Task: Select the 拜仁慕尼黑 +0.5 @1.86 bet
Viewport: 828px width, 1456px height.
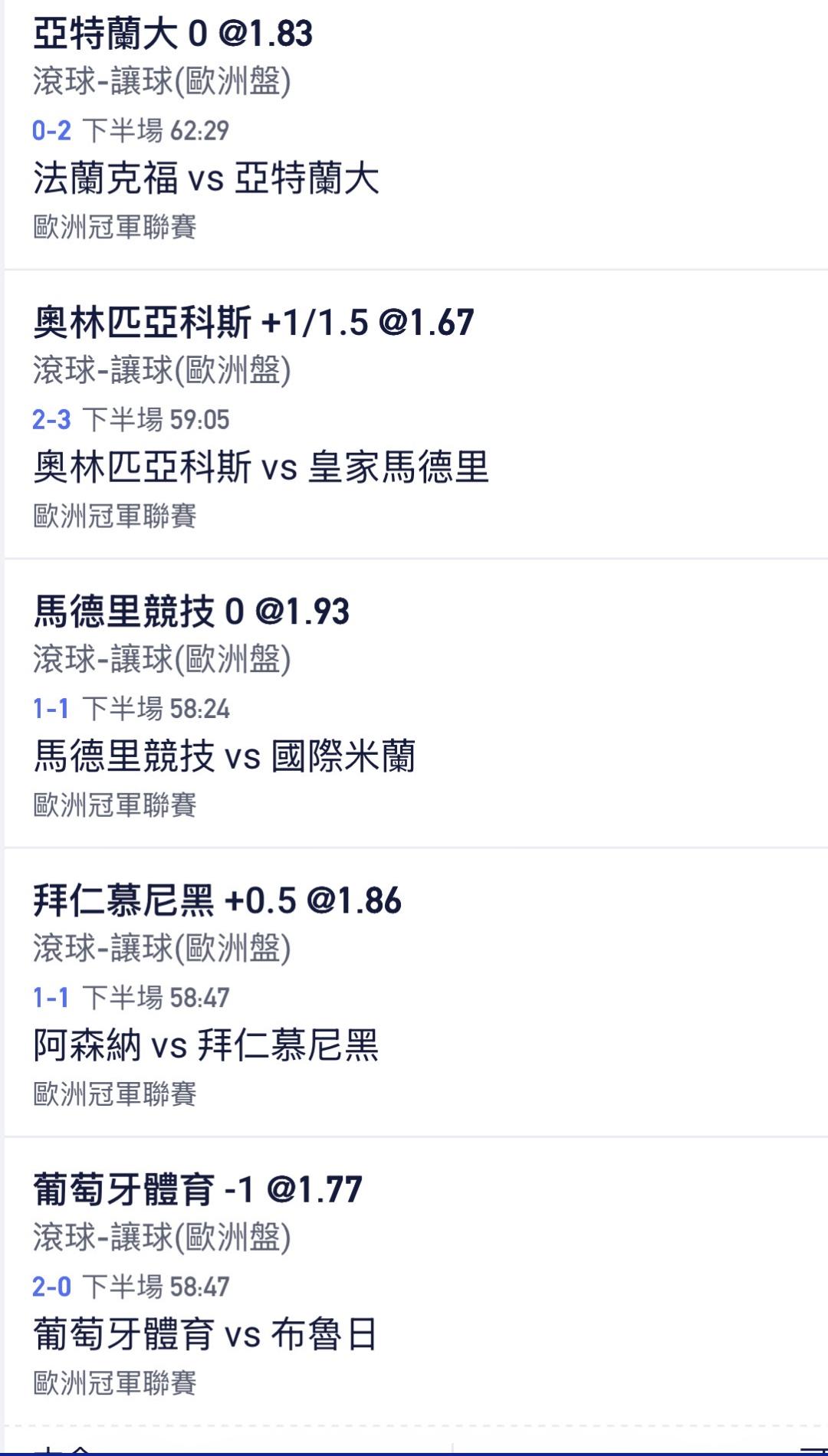Action: point(217,900)
